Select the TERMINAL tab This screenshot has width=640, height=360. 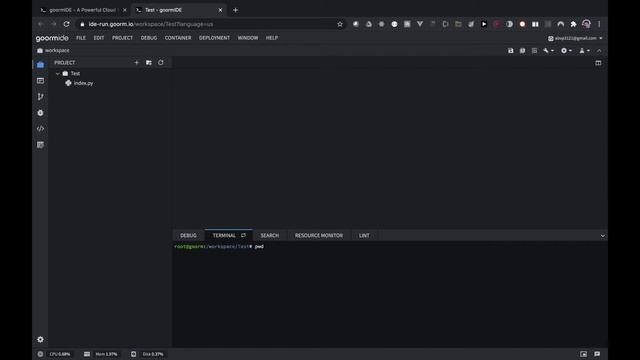click(x=224, y=236)
